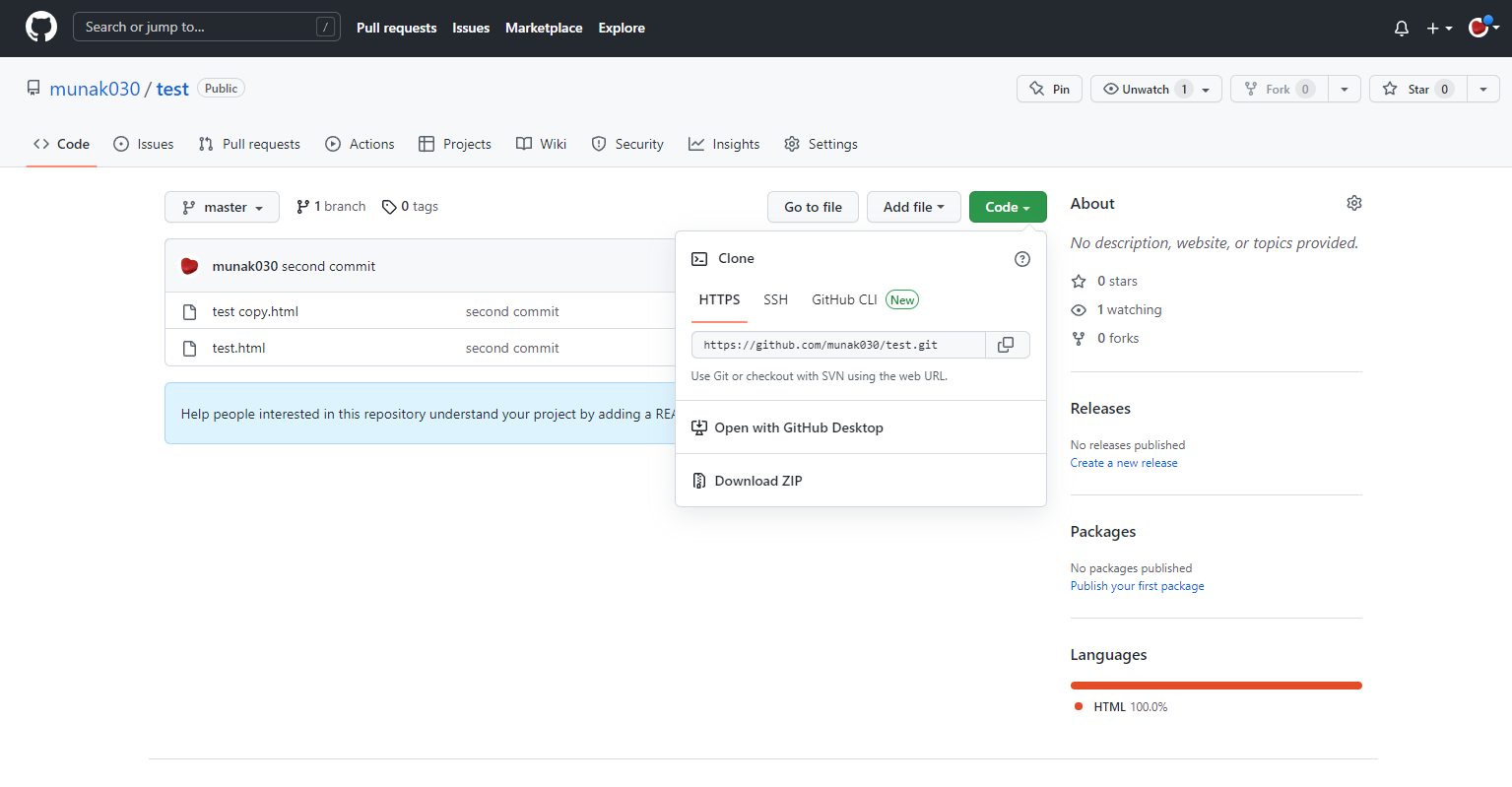The image size is (1512, 787).
Task: Open the Releases heading link
Action: point(1100,408)
